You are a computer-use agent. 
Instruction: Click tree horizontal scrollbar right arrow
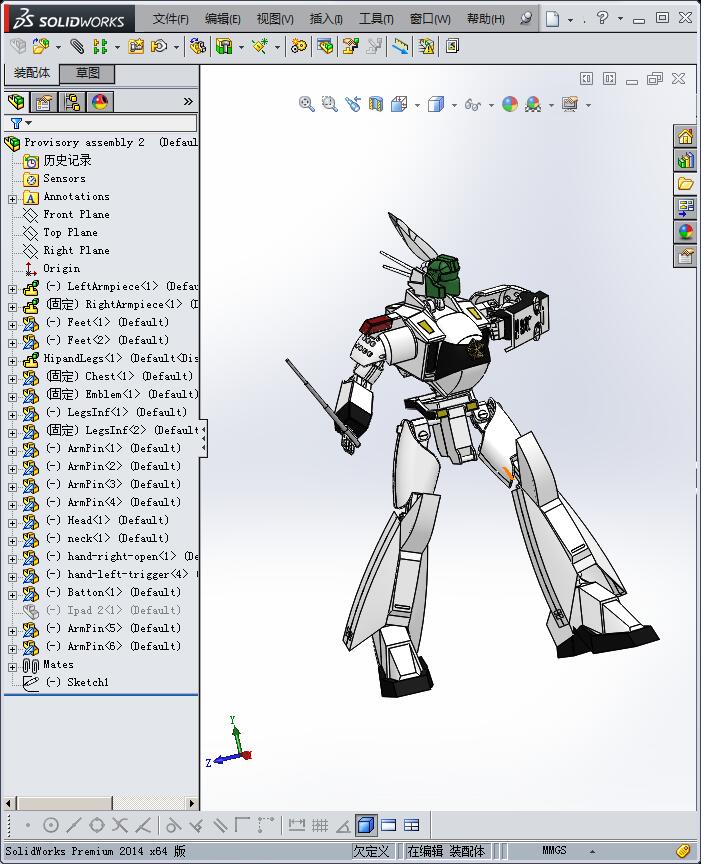[x=191, y=803]
